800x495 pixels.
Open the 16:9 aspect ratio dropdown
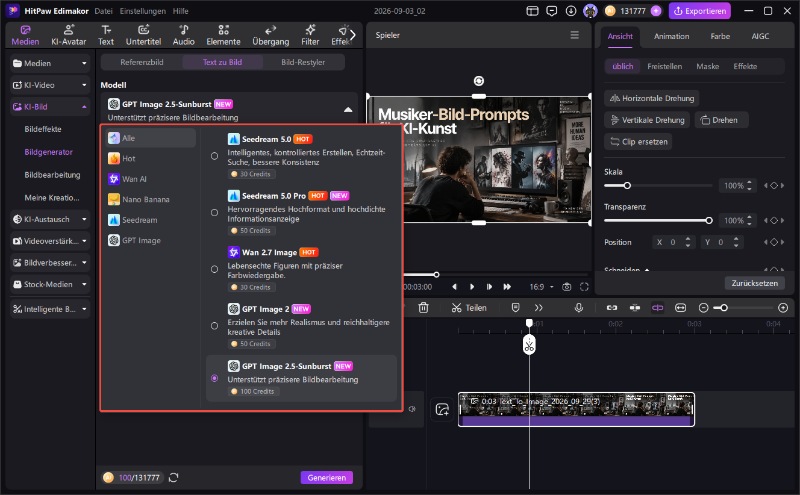coord(541,287)
